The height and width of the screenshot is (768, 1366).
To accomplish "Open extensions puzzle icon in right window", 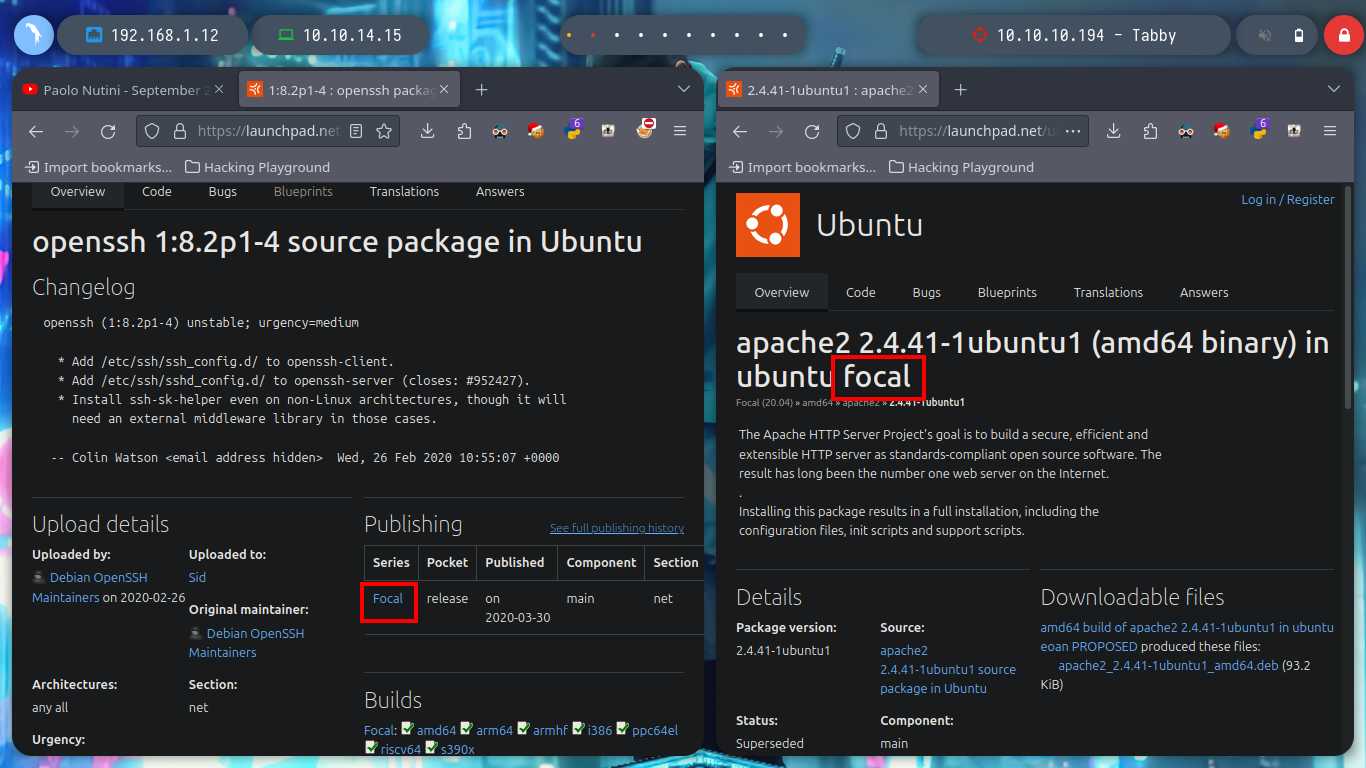I will coord(1150,131).
